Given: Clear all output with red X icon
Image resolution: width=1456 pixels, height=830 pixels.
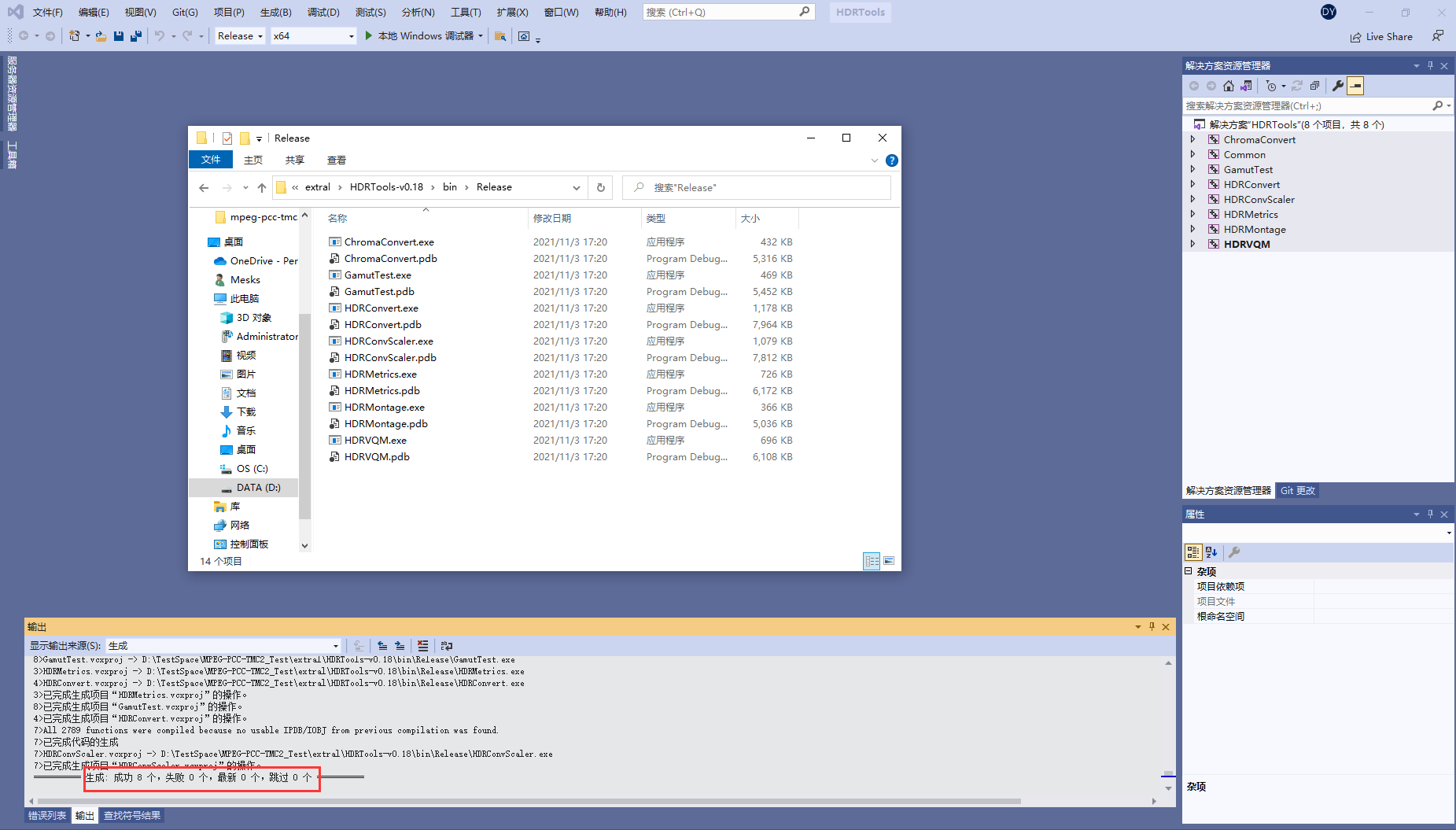Looking at the screenshot, I should [x=422, y=645].
